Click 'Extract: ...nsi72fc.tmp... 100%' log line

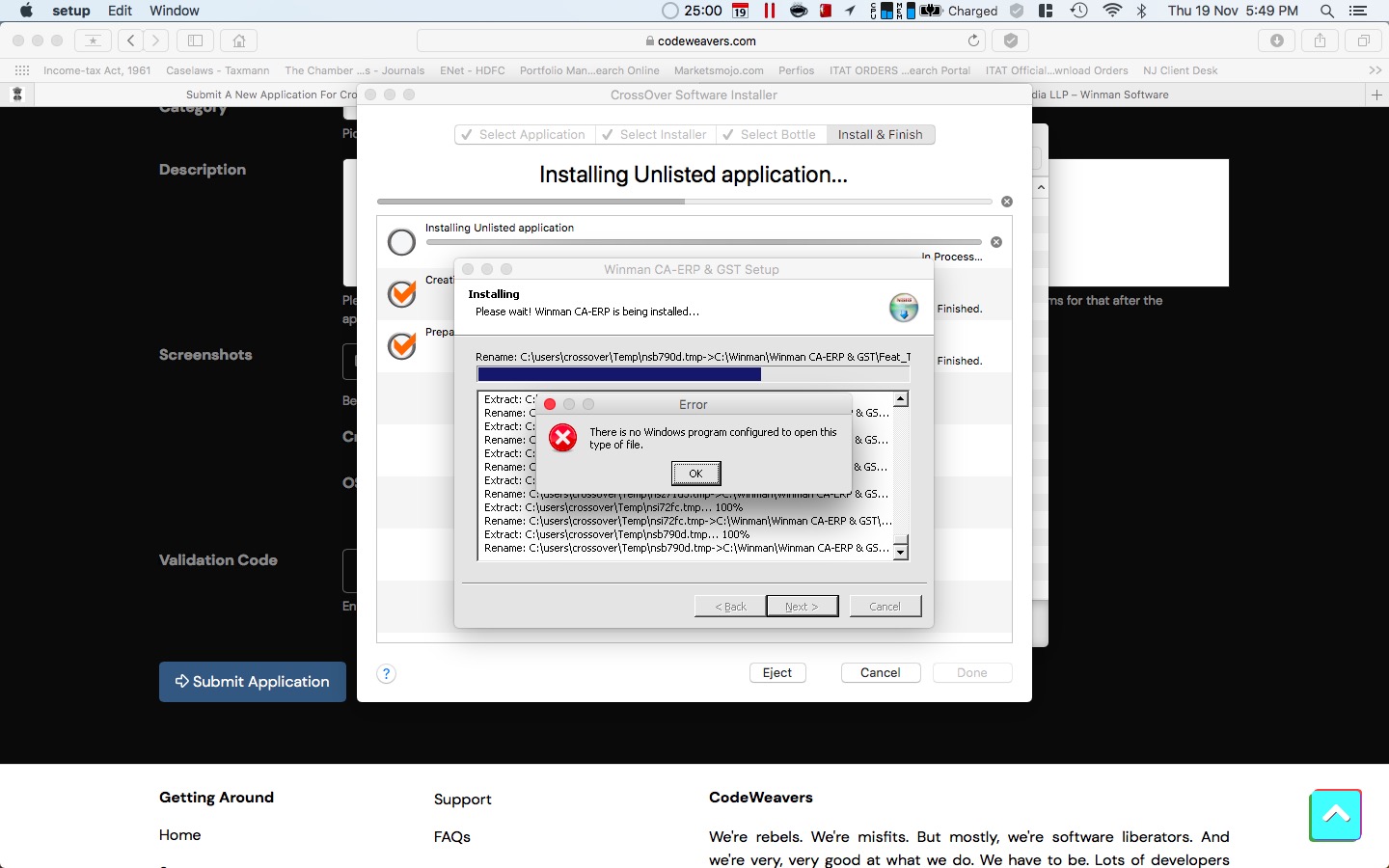(613, 507)
